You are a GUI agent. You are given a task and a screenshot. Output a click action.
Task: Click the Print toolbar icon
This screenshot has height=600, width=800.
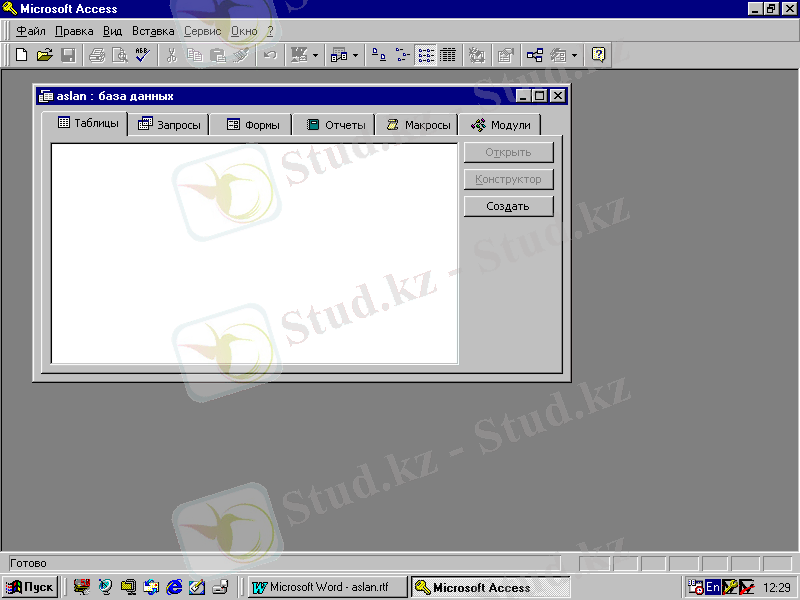coord(96,55)
